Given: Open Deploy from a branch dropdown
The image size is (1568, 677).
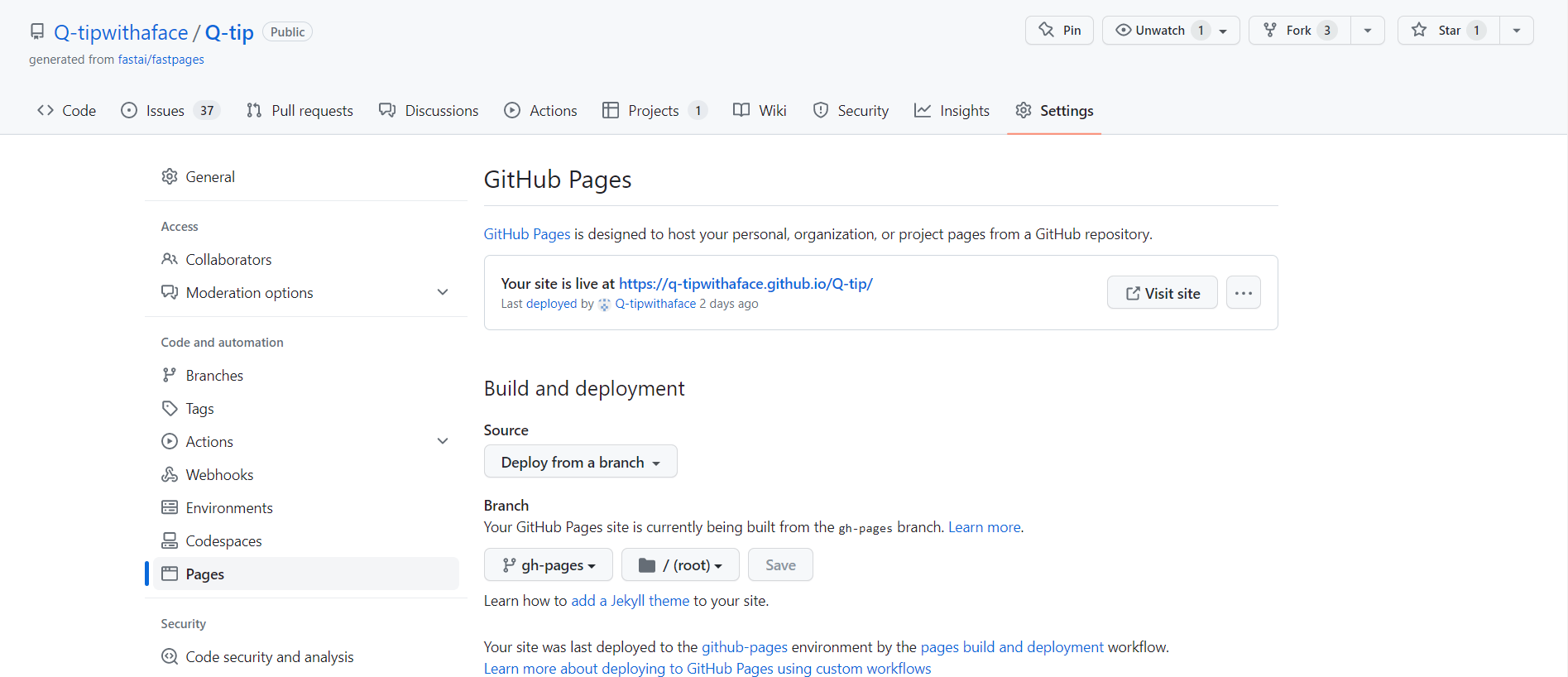Looking at the screenshot, I should [581, 462].
